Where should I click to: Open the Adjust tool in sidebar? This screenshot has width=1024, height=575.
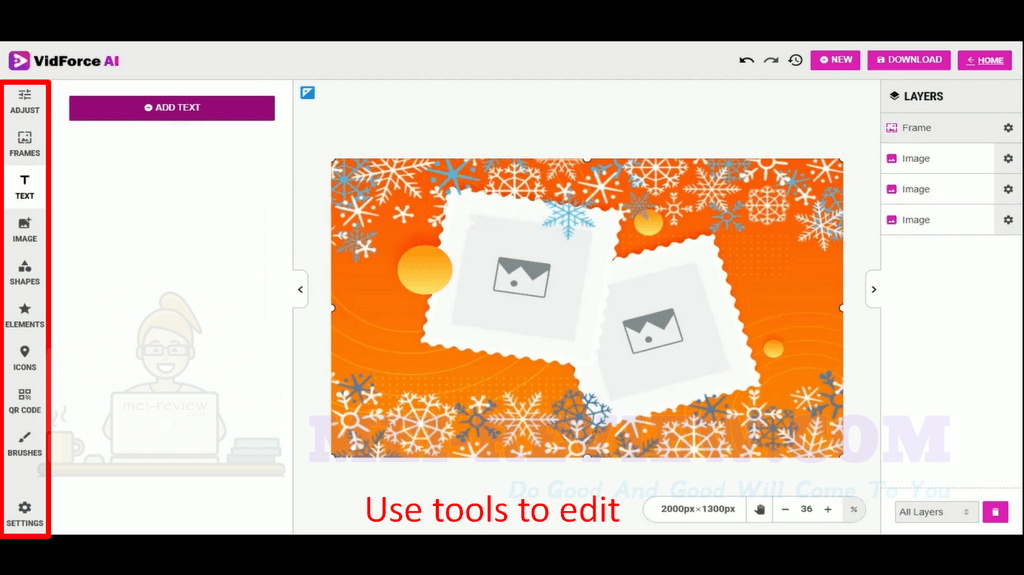25,101
